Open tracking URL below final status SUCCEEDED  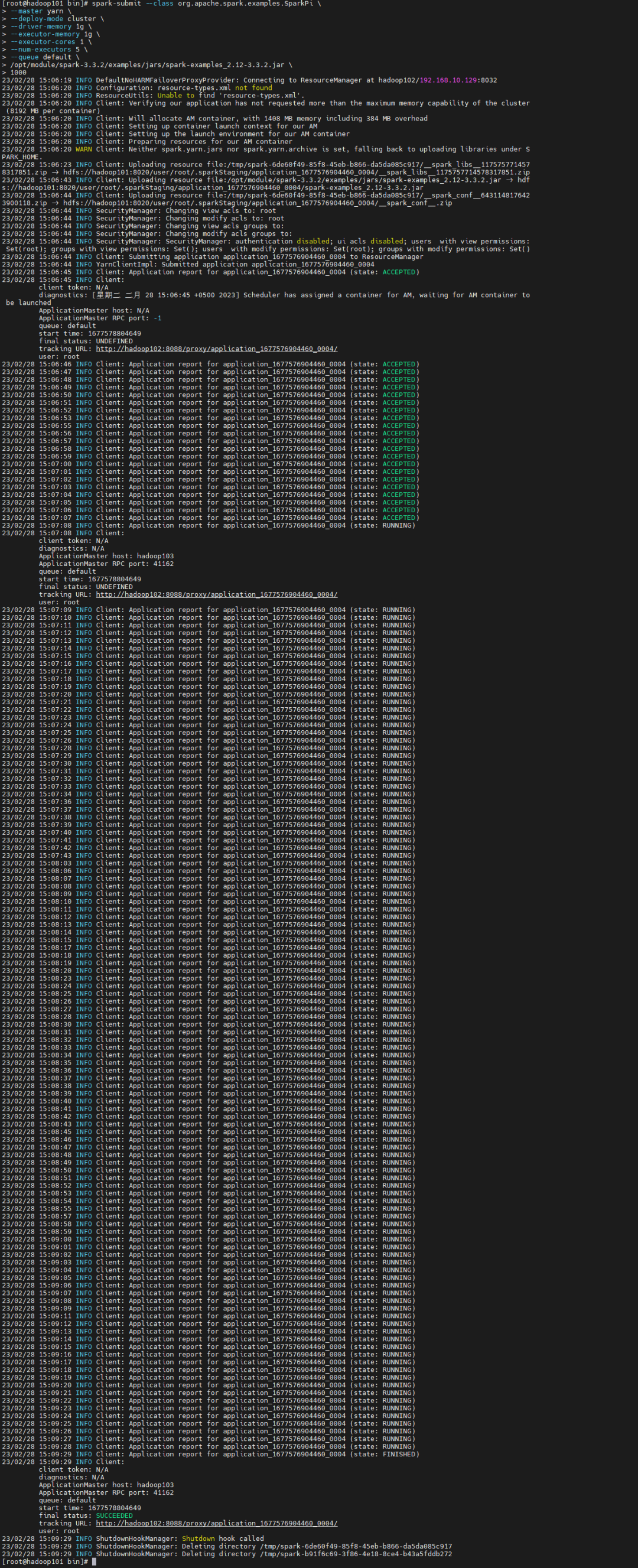pyautogui.click(x=216, y=1523)
